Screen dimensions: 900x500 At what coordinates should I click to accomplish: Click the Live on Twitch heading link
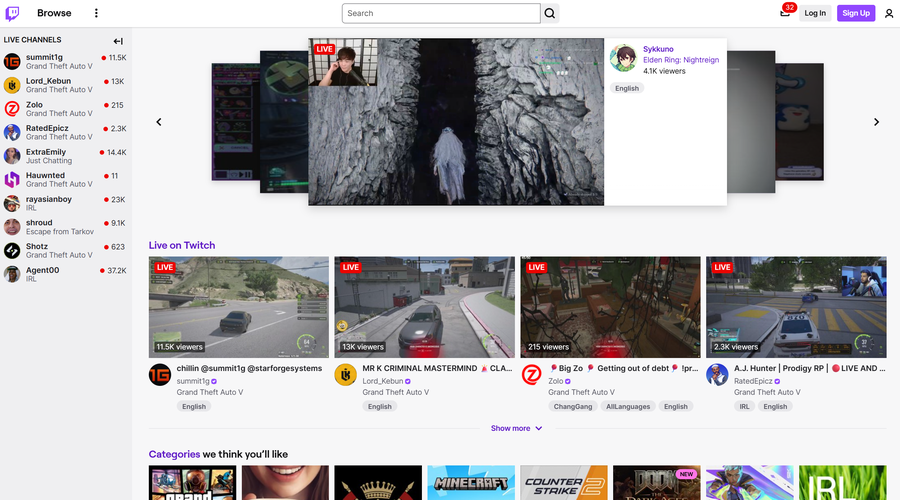point(182,245)
